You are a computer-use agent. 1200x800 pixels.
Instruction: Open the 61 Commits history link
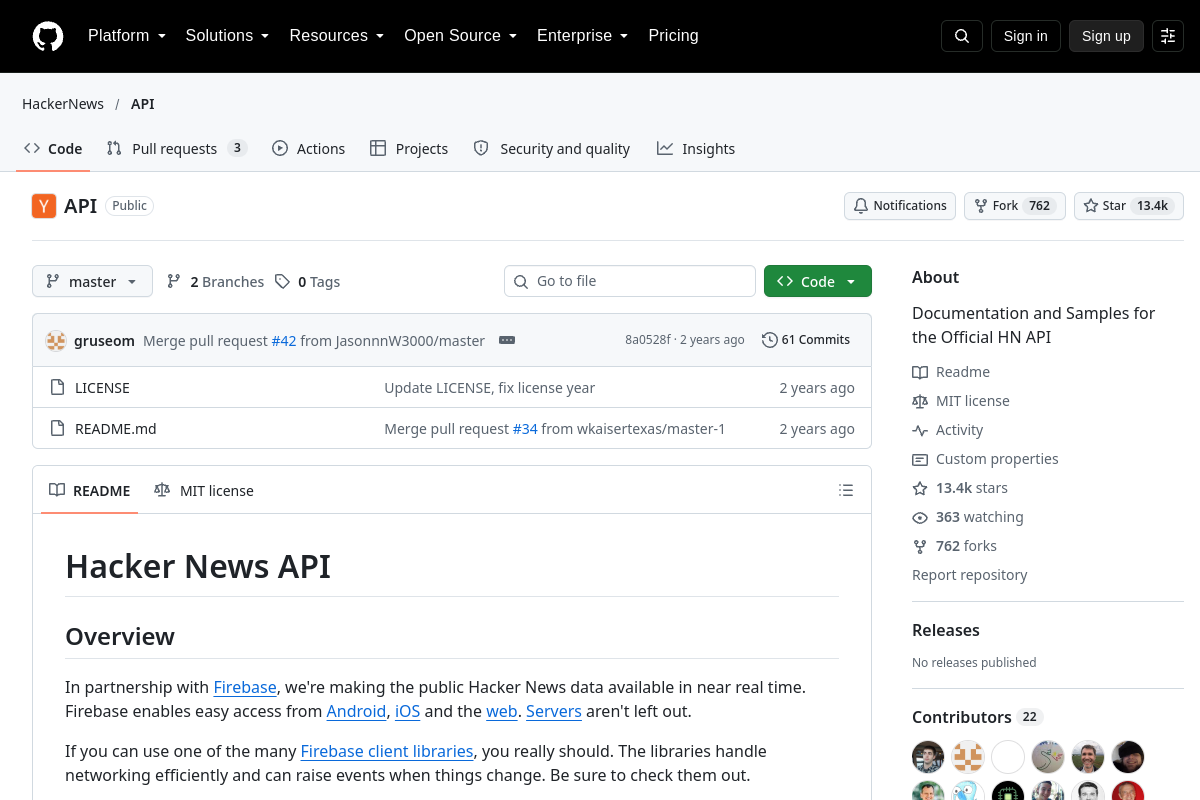pyautogui.click(x=806, y=340)
